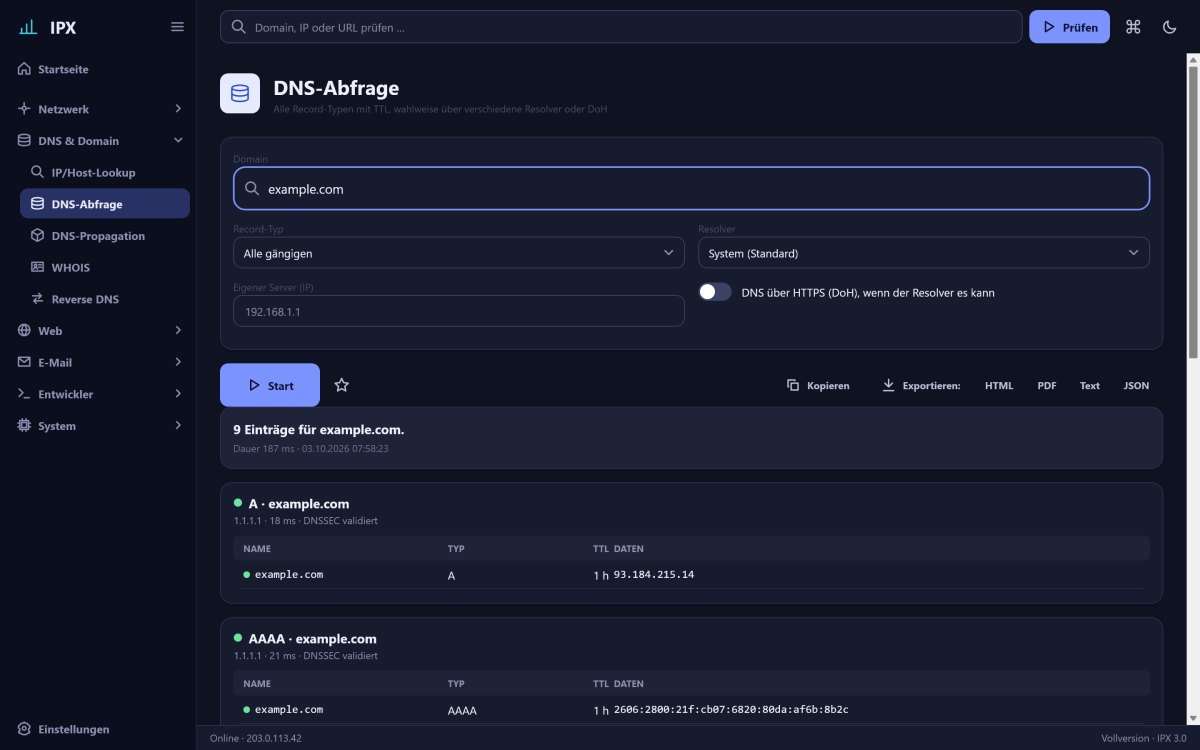Open the Record-Typ dropdown
The height and width of the screenshot is (750, 1200).
pos(459,253)
